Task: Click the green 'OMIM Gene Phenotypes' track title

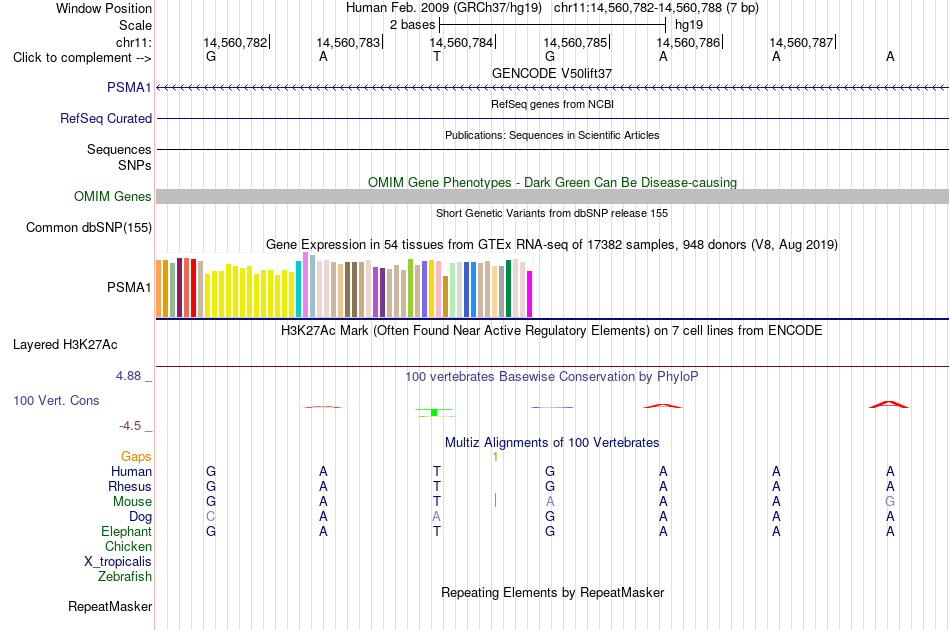Action: tap(553, 182)
